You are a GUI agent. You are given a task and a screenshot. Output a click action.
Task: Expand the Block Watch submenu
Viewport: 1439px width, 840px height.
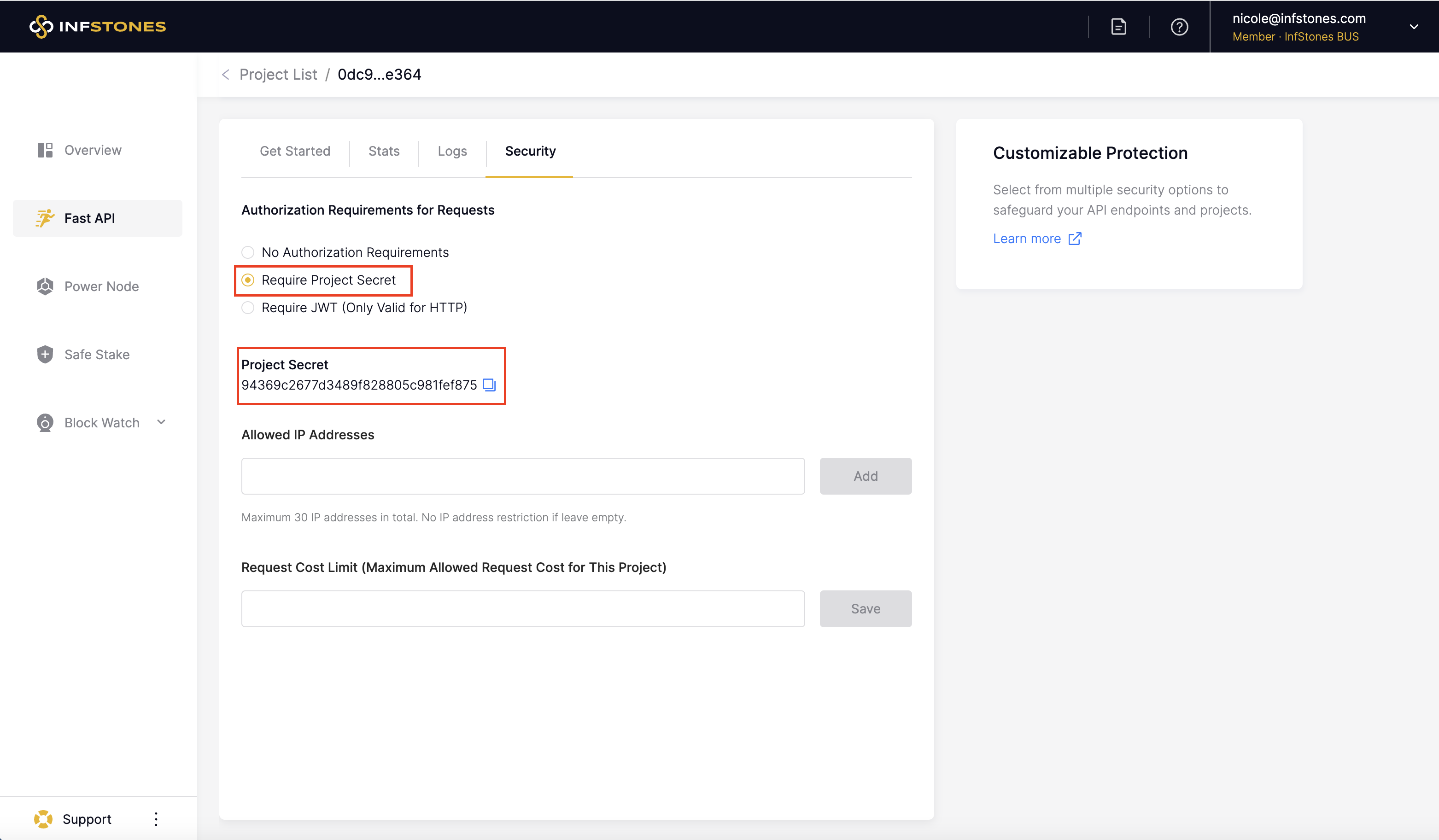click(161, 422)
